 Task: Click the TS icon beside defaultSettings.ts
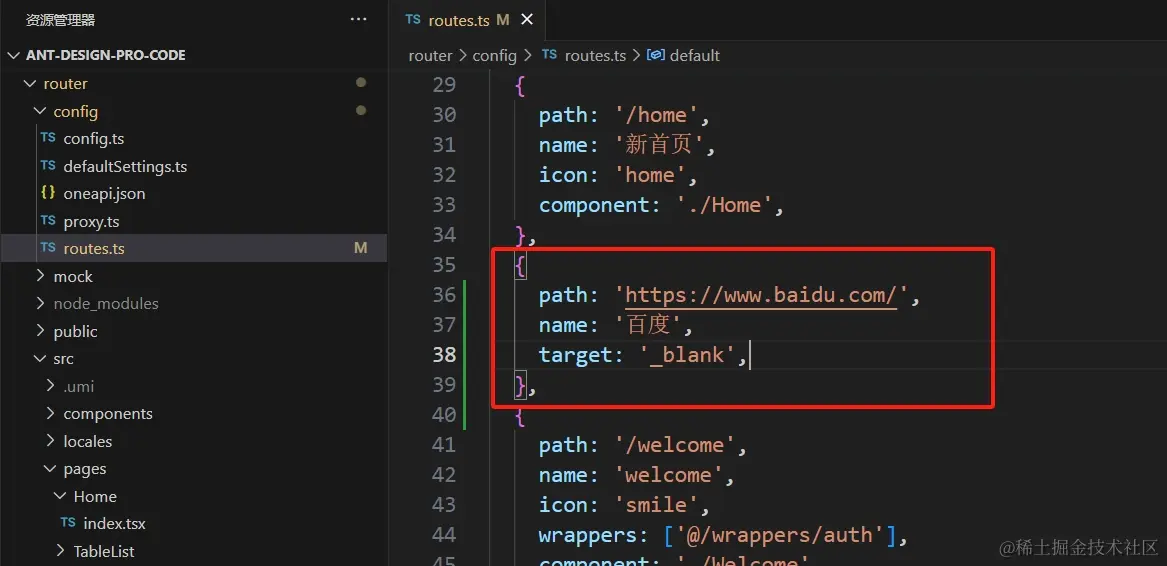[48, 165]
